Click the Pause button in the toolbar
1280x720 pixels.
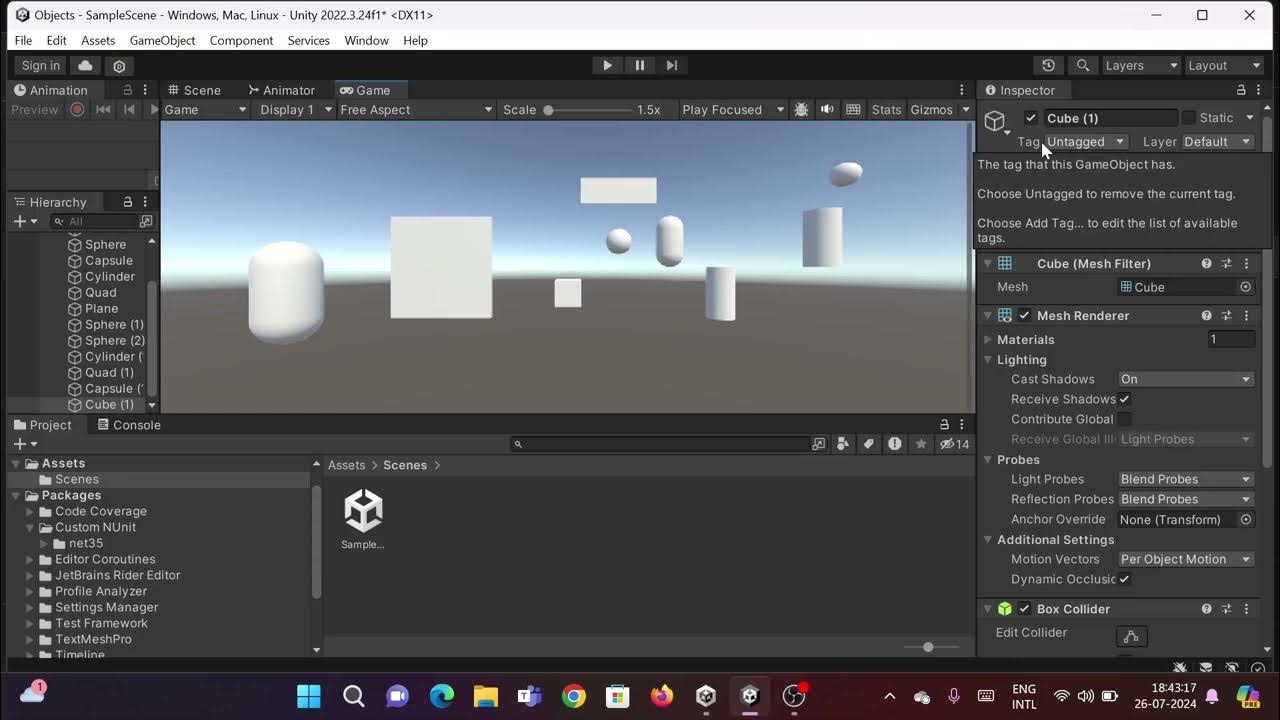640,65
